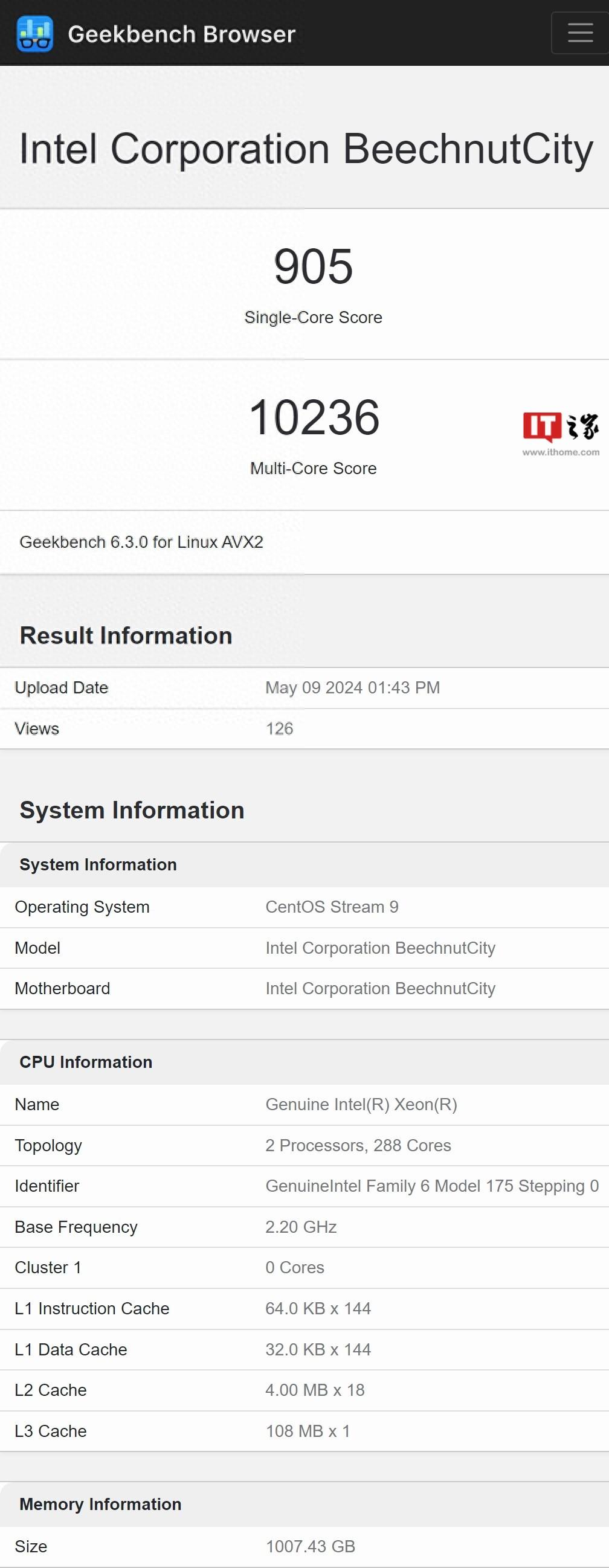Click the Base Frequency 2.20 GHz value

301,1227
